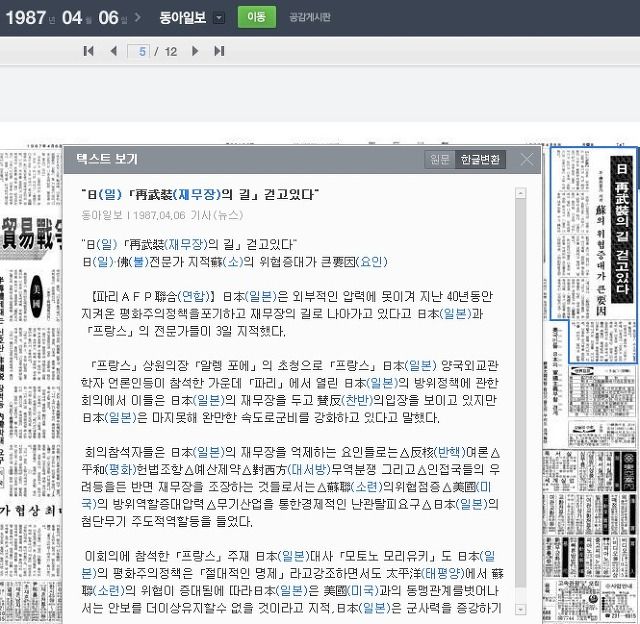Click the 貿易戰 headline on the newspaper page

32,234
